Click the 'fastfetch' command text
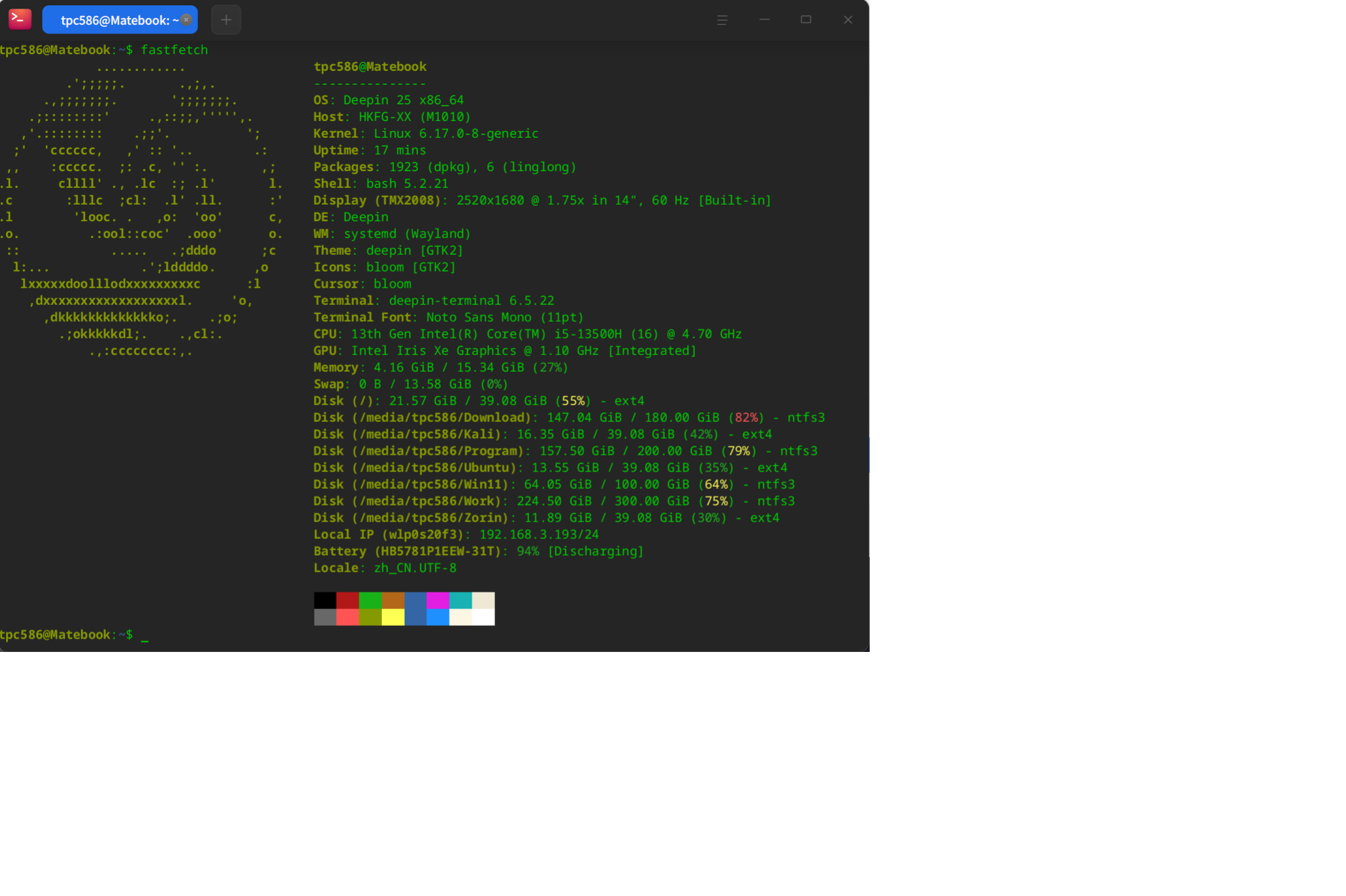This screenshot has height=896, width=1346. 174,50
